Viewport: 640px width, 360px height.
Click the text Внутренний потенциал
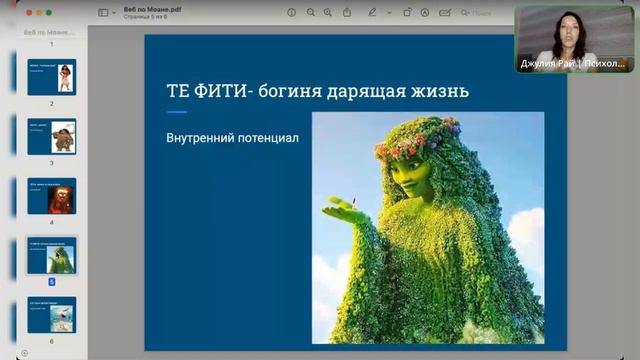click(x=232, y=138)
